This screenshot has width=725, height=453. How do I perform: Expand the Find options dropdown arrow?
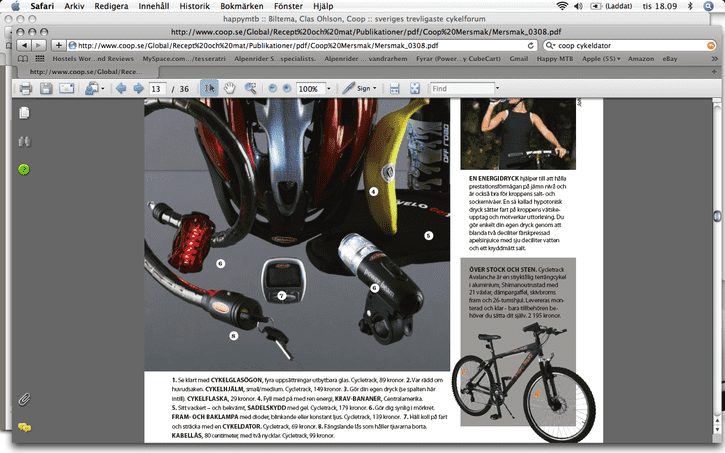(x=497, y=89)
